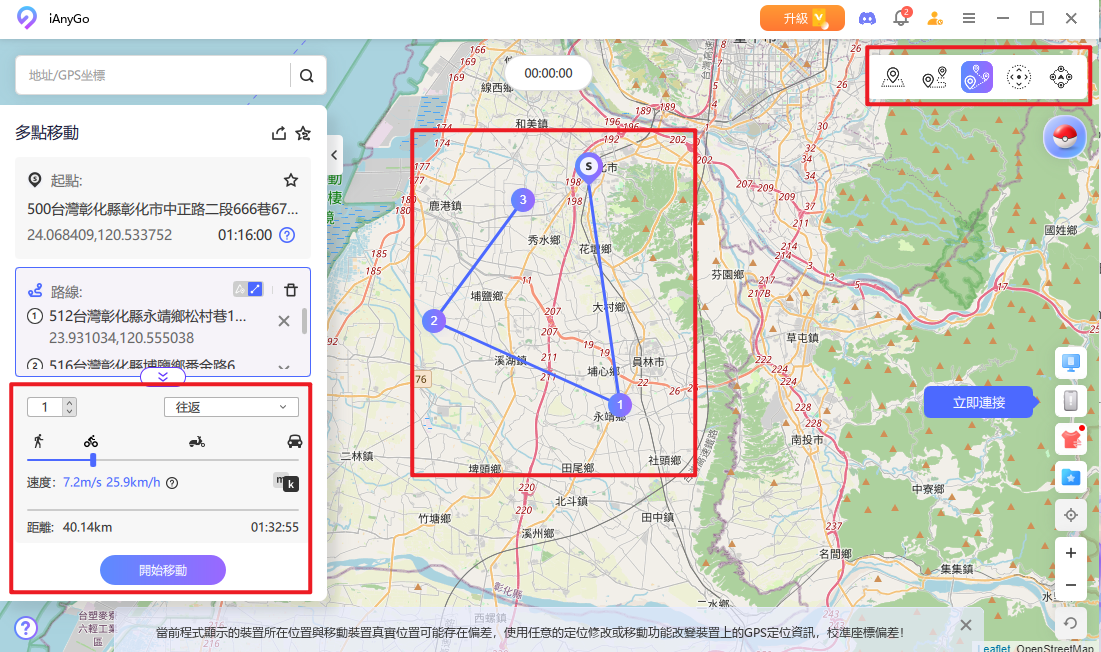Click the orange 升級 upgrade button
The height and width of the screenshot is (652, 1101).
point(802,18)
